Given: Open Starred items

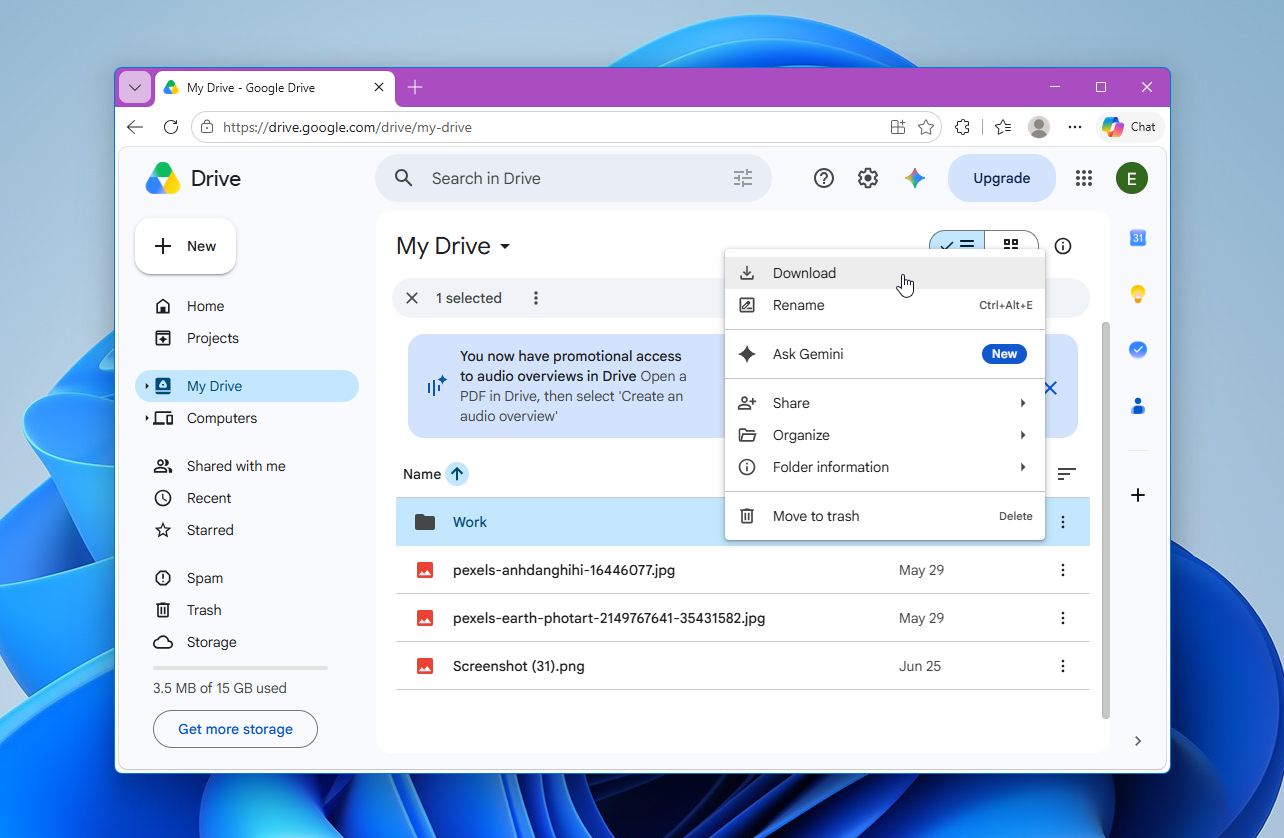Looking at the screenshot, I should pos(247,530).
